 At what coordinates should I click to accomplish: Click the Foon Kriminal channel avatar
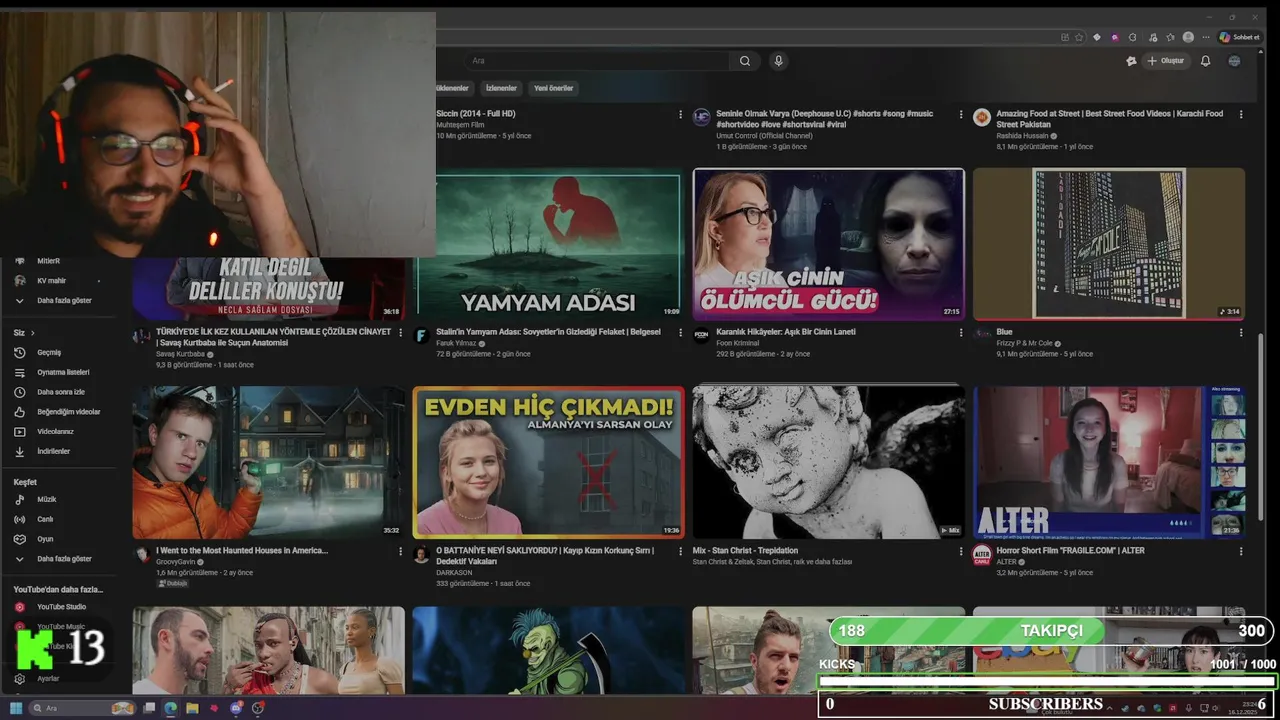(x=701, y=336)
